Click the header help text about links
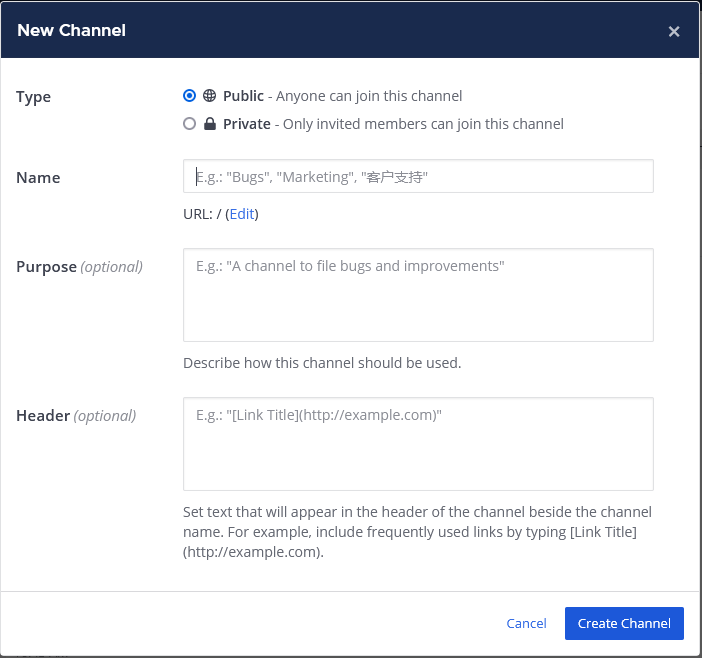The image size is (702, 658). (417, 532)
